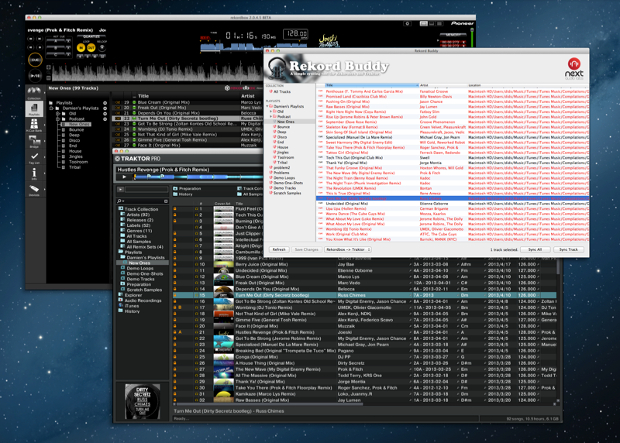Viewport: 620px width, 443px height.
Task: Select 'Conga (Original Mix)' row in Traktor
Action: [364, 357]
